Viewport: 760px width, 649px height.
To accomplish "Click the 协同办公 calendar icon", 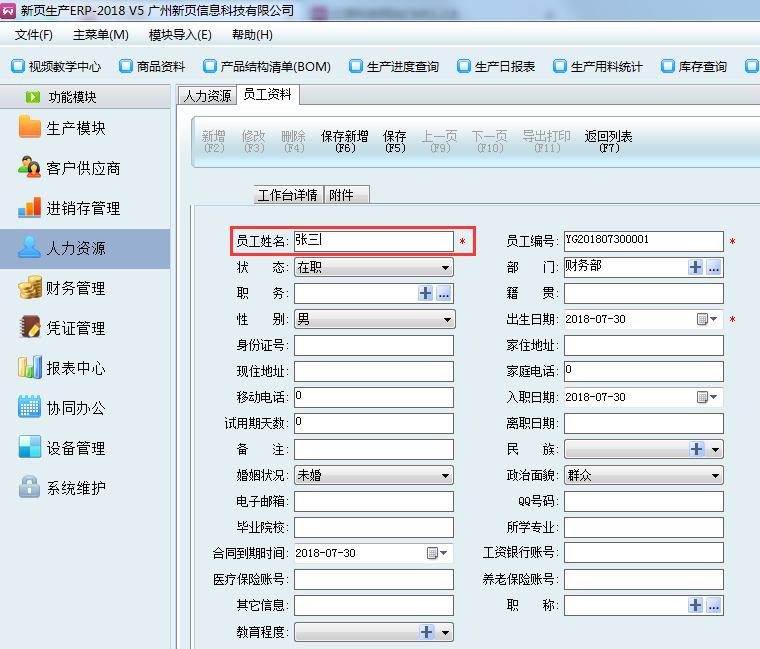I will point(30,408).
